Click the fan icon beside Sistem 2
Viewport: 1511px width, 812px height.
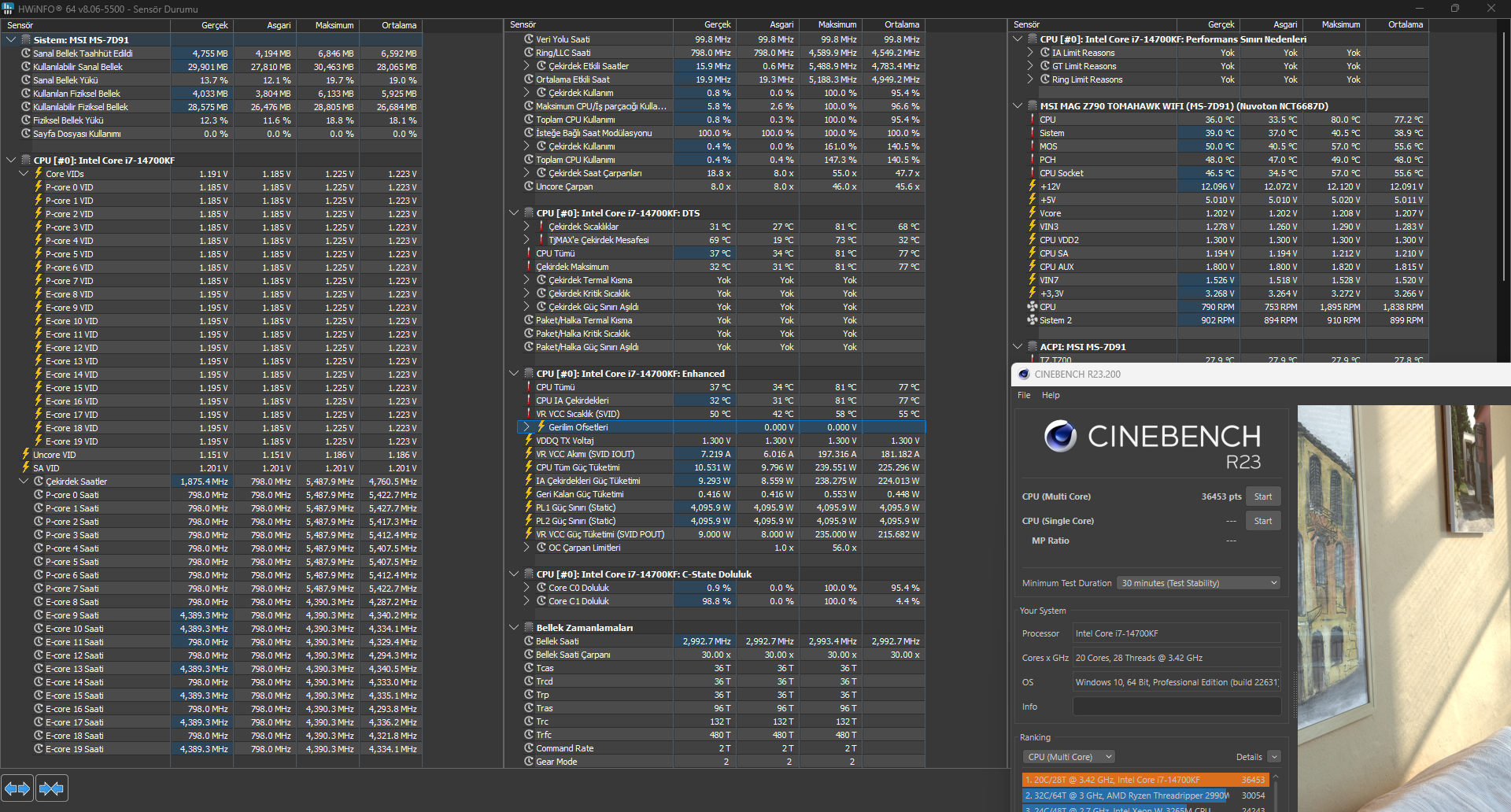pos(1033,320)
